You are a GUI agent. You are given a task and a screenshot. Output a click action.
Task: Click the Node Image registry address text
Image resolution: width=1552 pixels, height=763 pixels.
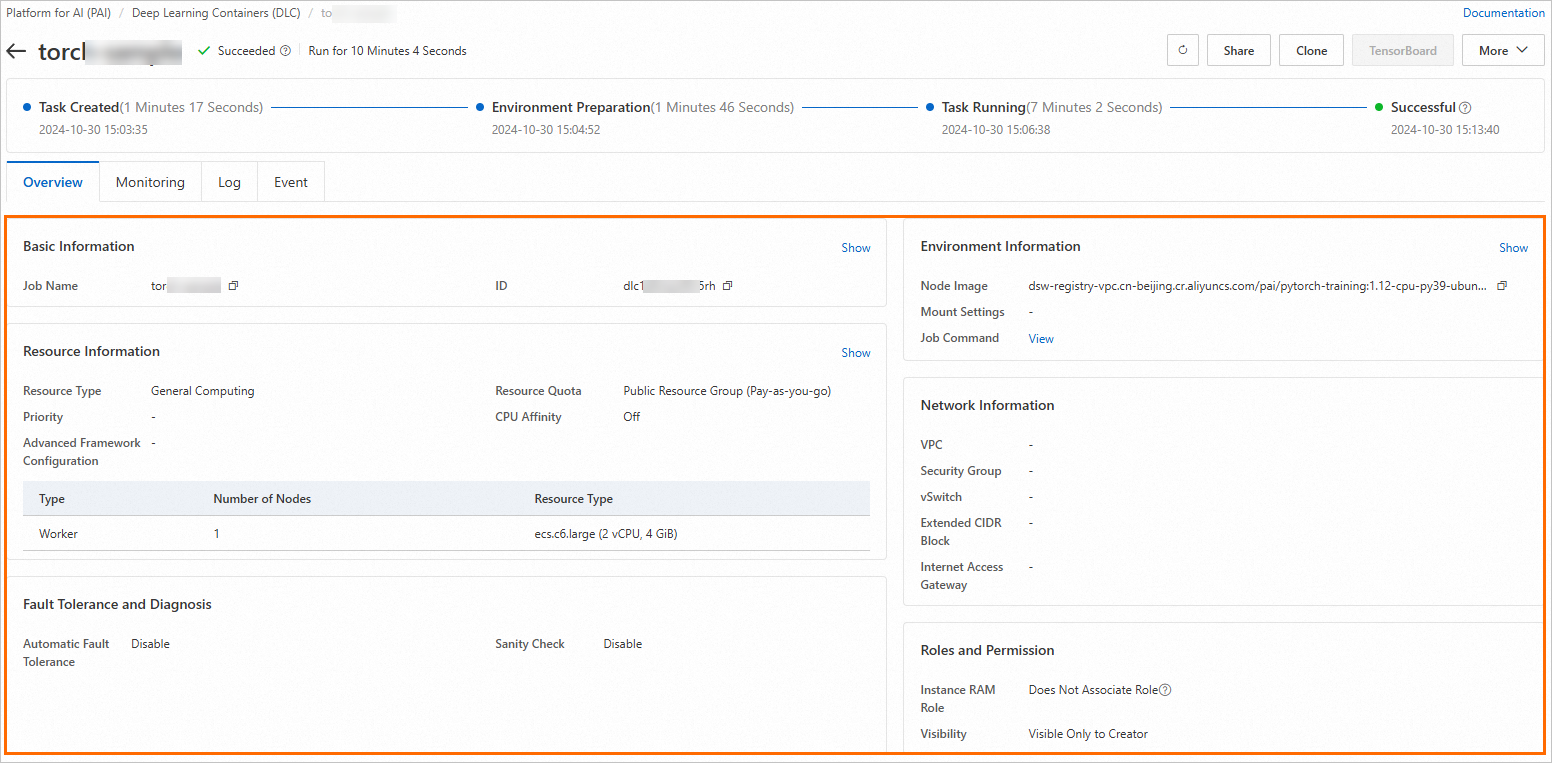(x=1258, y=286)
